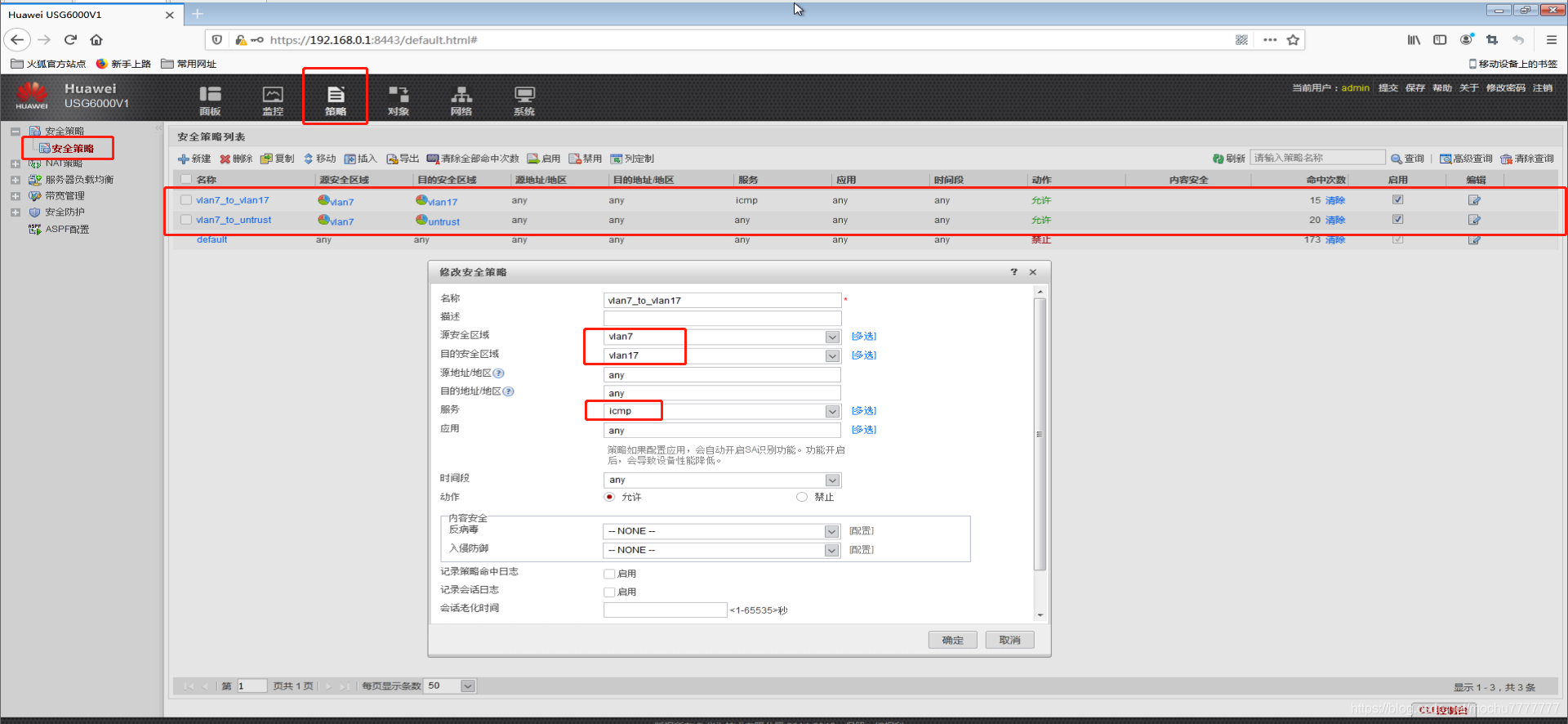This screenshot has width=1568, height=724.
Task: Edit icon for vlan7_to_untrust row
Action: (x=1474, y=220)
